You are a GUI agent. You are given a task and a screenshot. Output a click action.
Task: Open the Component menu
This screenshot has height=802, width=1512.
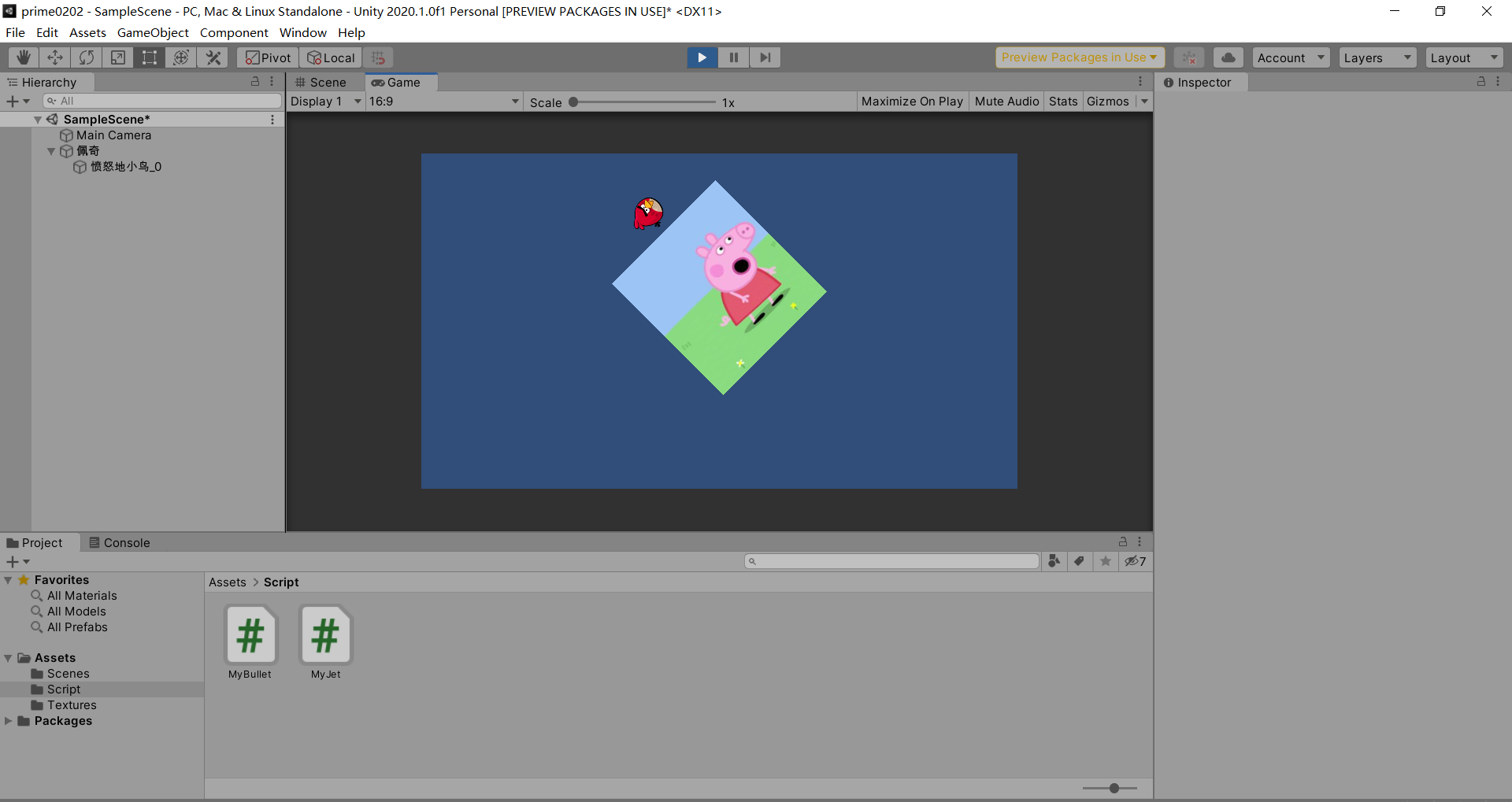(x=234, y=32)
